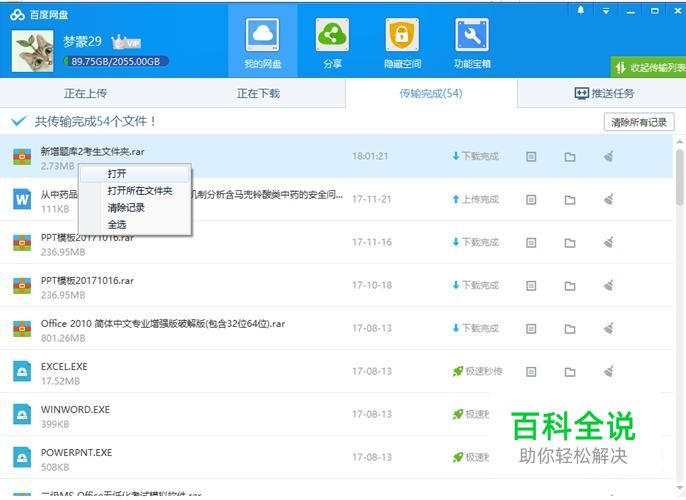Open file icon for the 17-11-16 PPT模板 row
Viewport: 686px width, 500px height.
pos(531,243)
